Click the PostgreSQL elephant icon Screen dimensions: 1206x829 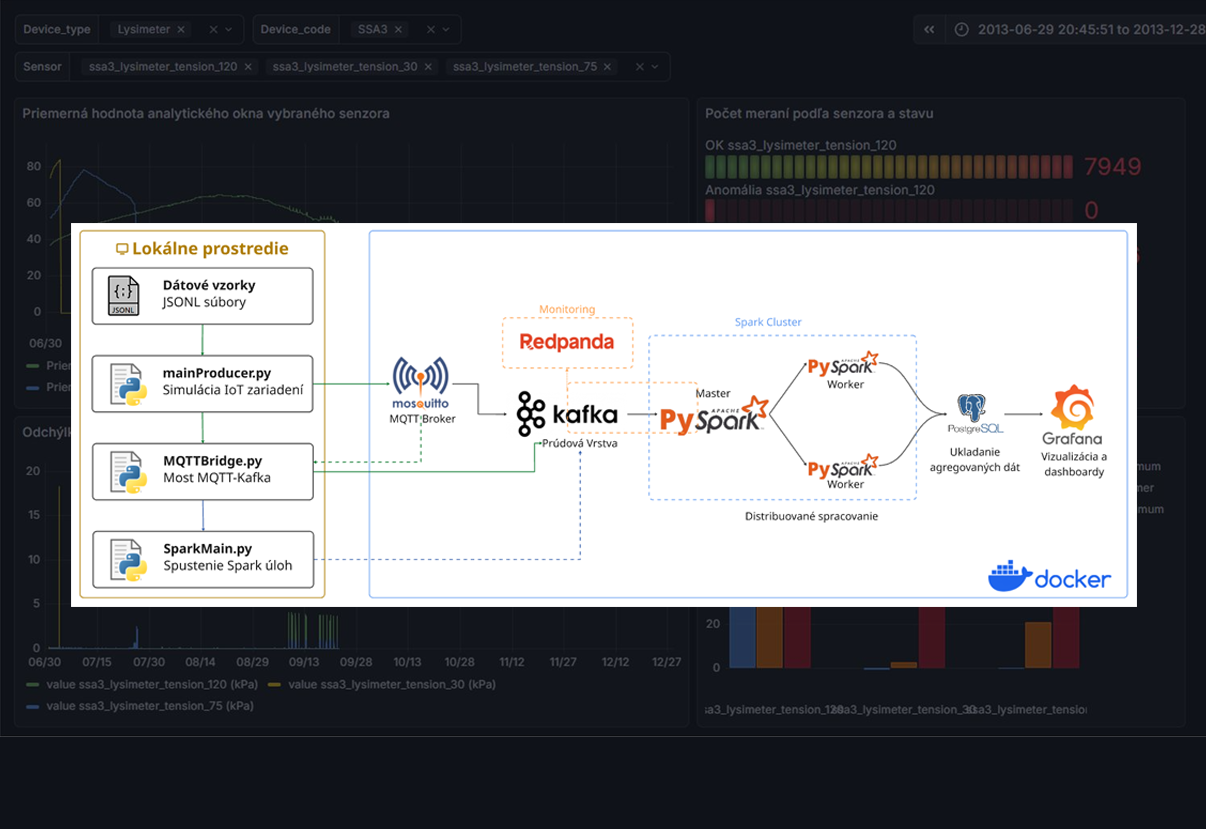pyautogui.click(x=972, y=408)
